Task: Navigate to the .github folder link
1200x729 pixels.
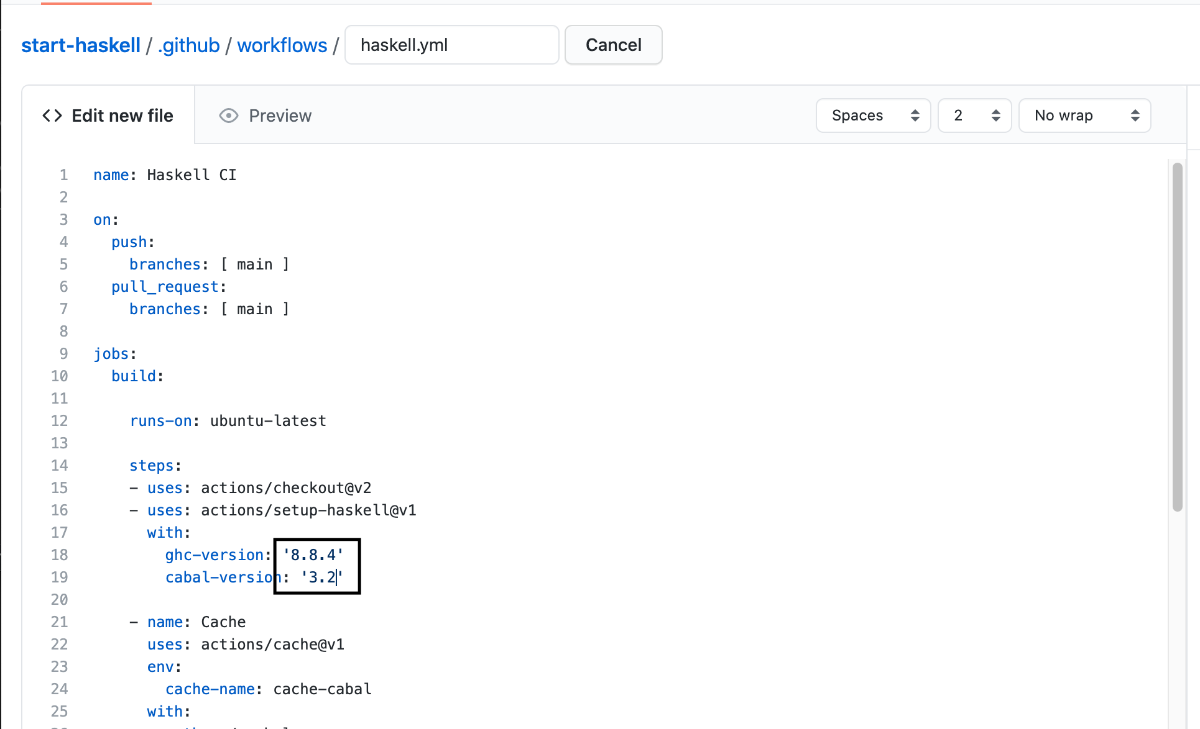Action: (188, 46)
